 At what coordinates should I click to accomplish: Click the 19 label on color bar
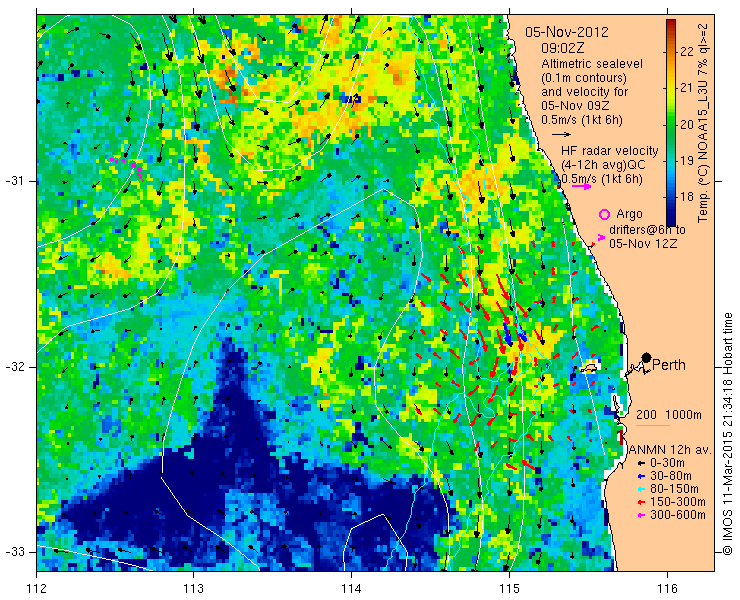(687, 161)
